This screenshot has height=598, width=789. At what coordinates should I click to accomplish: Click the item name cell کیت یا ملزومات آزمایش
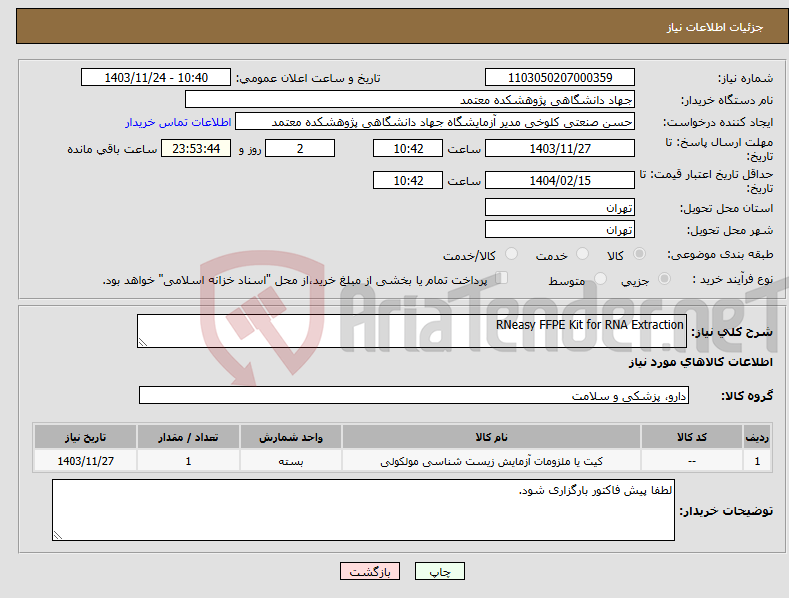point(492,461)
